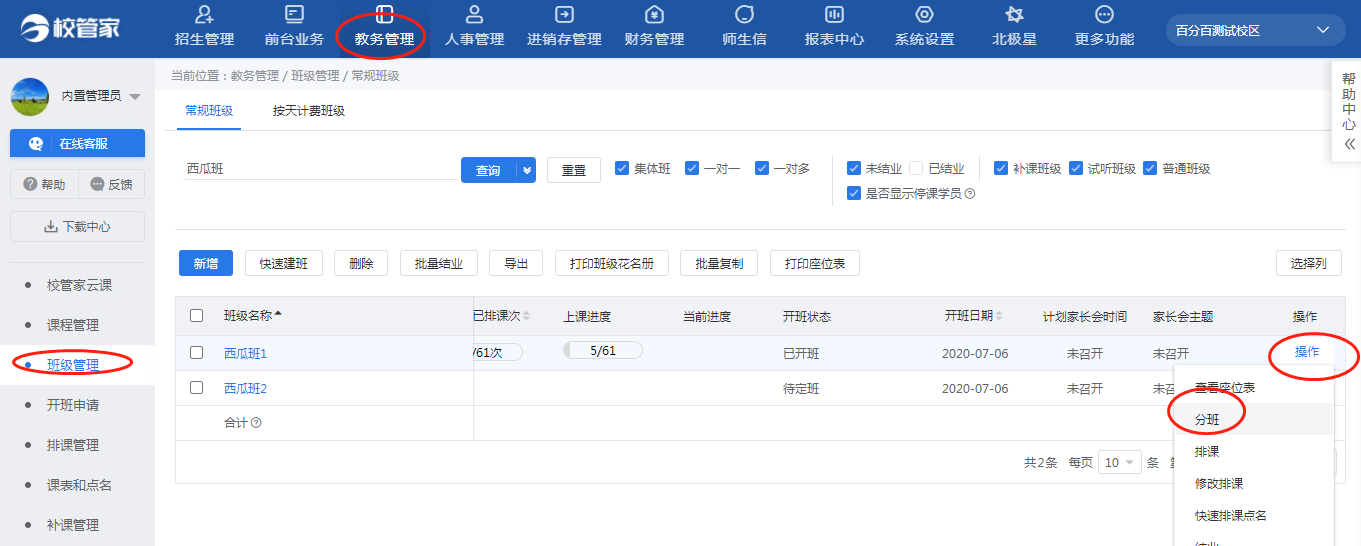The image size is (1361, 546).
Task: Collapse the 帮助中心 side panel arrow
Action: point(1349,144)
